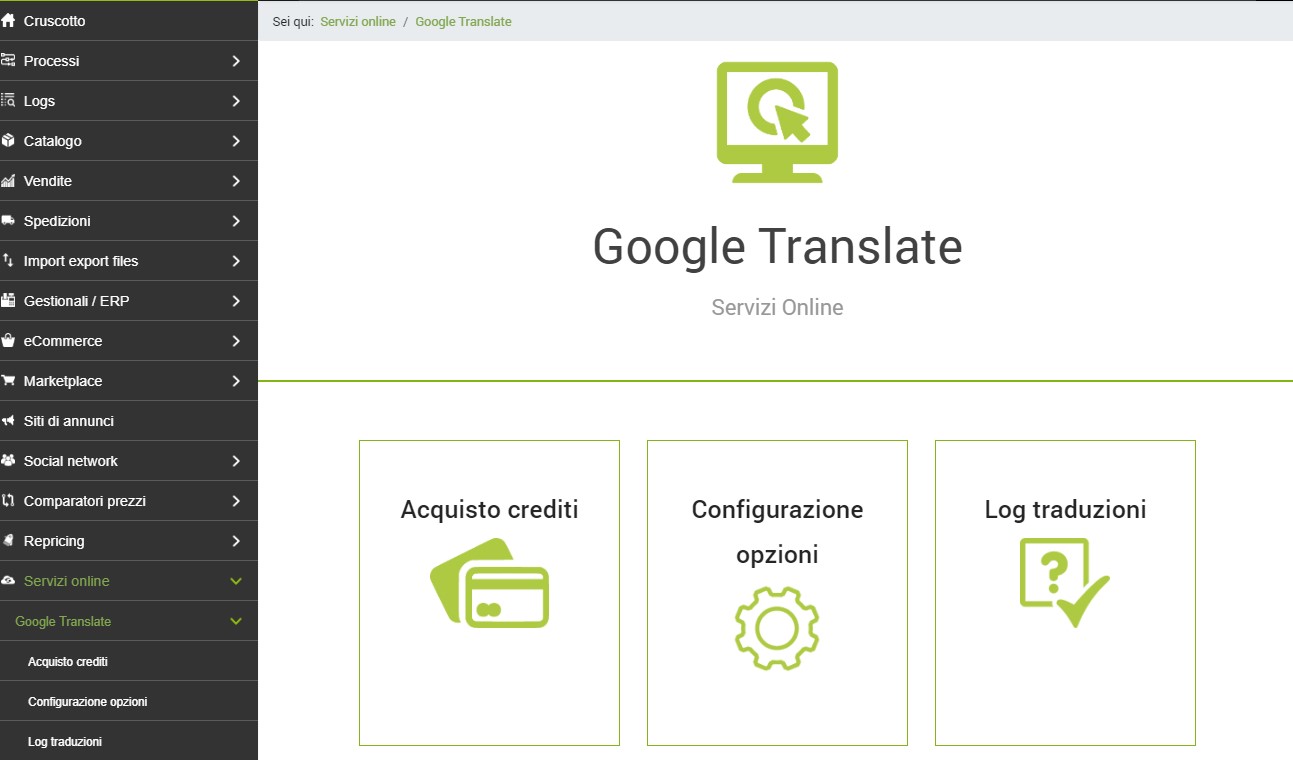Viewport: 1293px width, 760px height.
Task: Click the large Google Translate monitor icon
Action: (777, 122)
